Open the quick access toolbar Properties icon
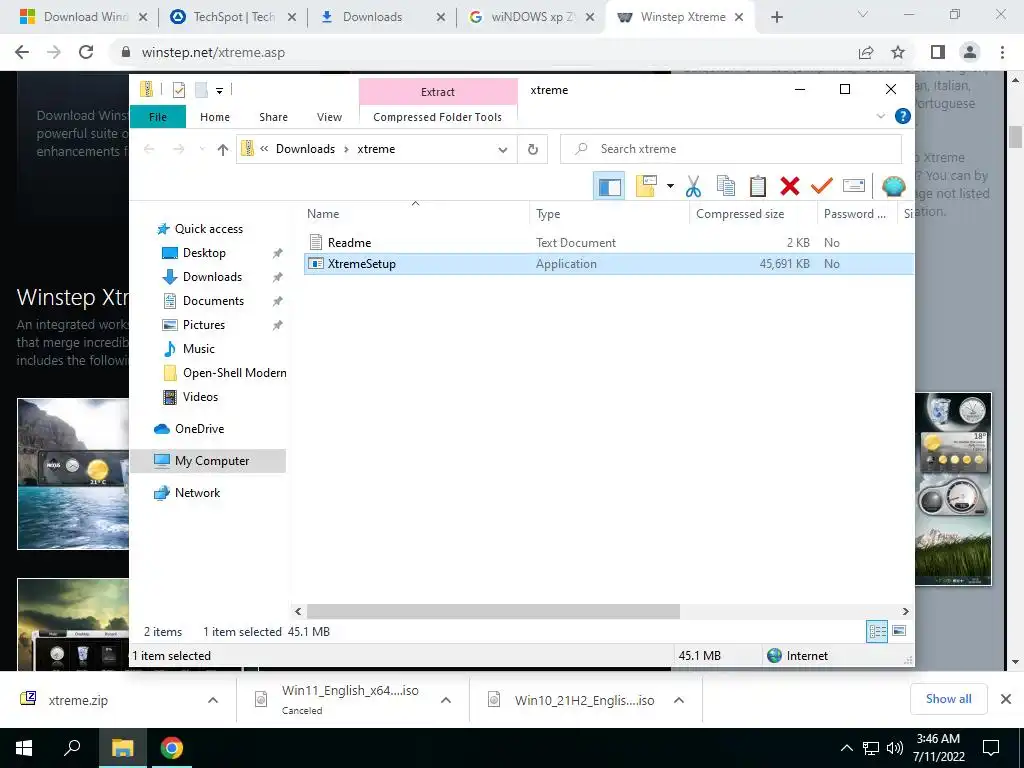 [178, 90]
